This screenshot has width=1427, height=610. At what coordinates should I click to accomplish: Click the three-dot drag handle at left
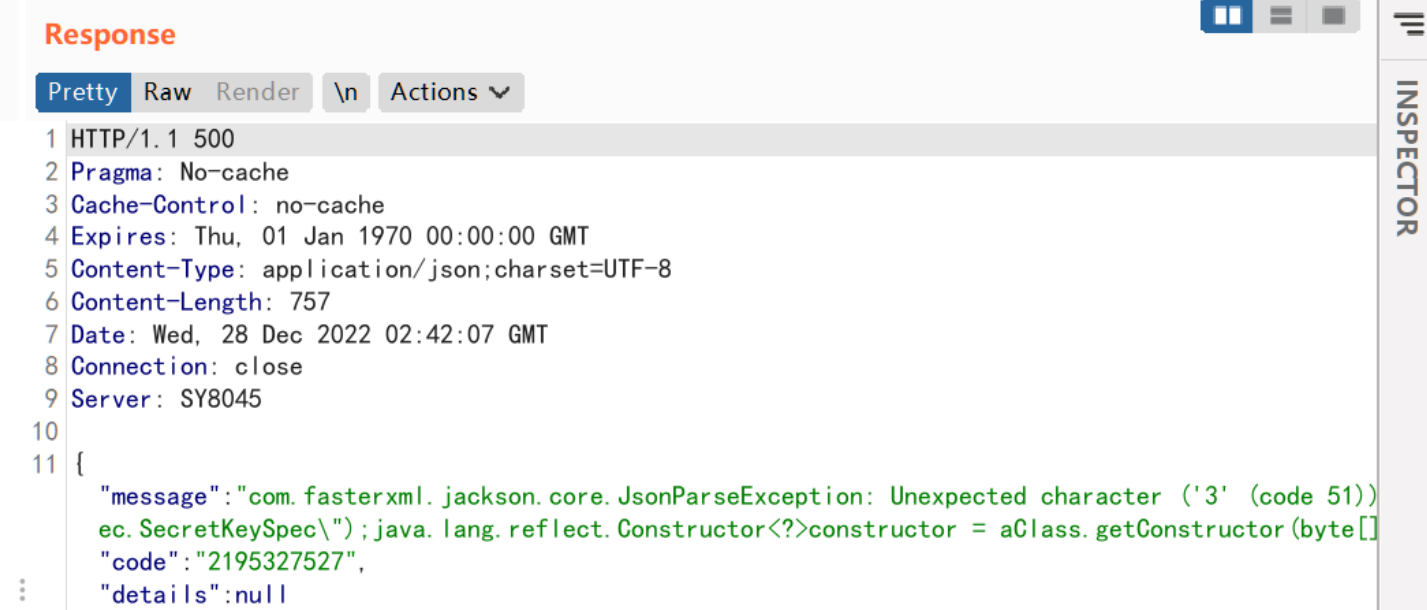pos(22,590)
